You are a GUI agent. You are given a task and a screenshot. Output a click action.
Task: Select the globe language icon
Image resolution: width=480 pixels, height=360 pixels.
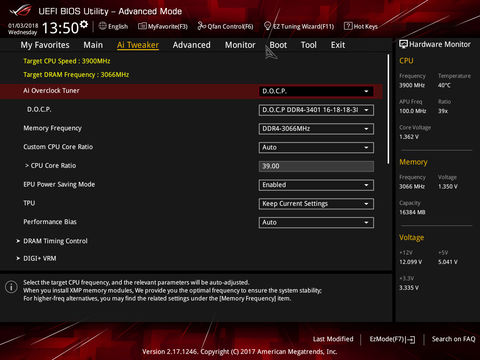click(x=102, y=26)
